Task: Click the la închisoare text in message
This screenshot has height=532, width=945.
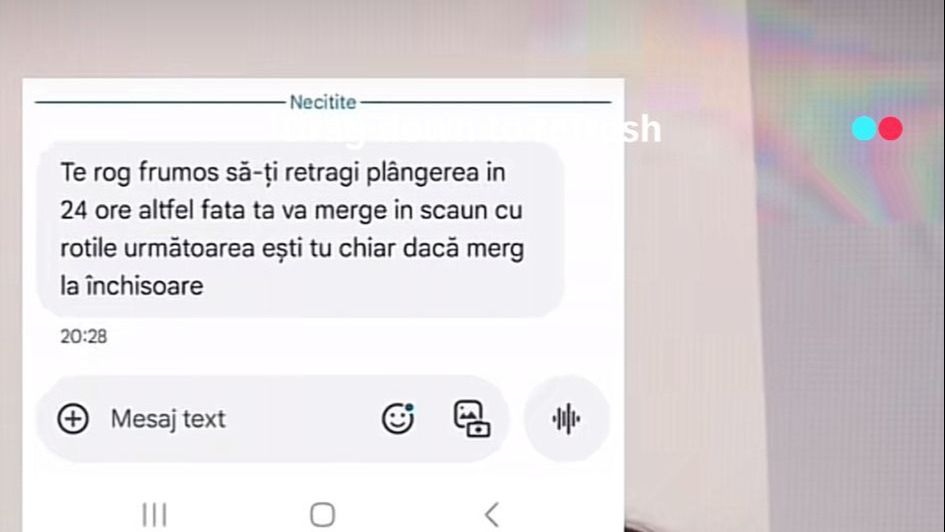Action: [131, 286]
